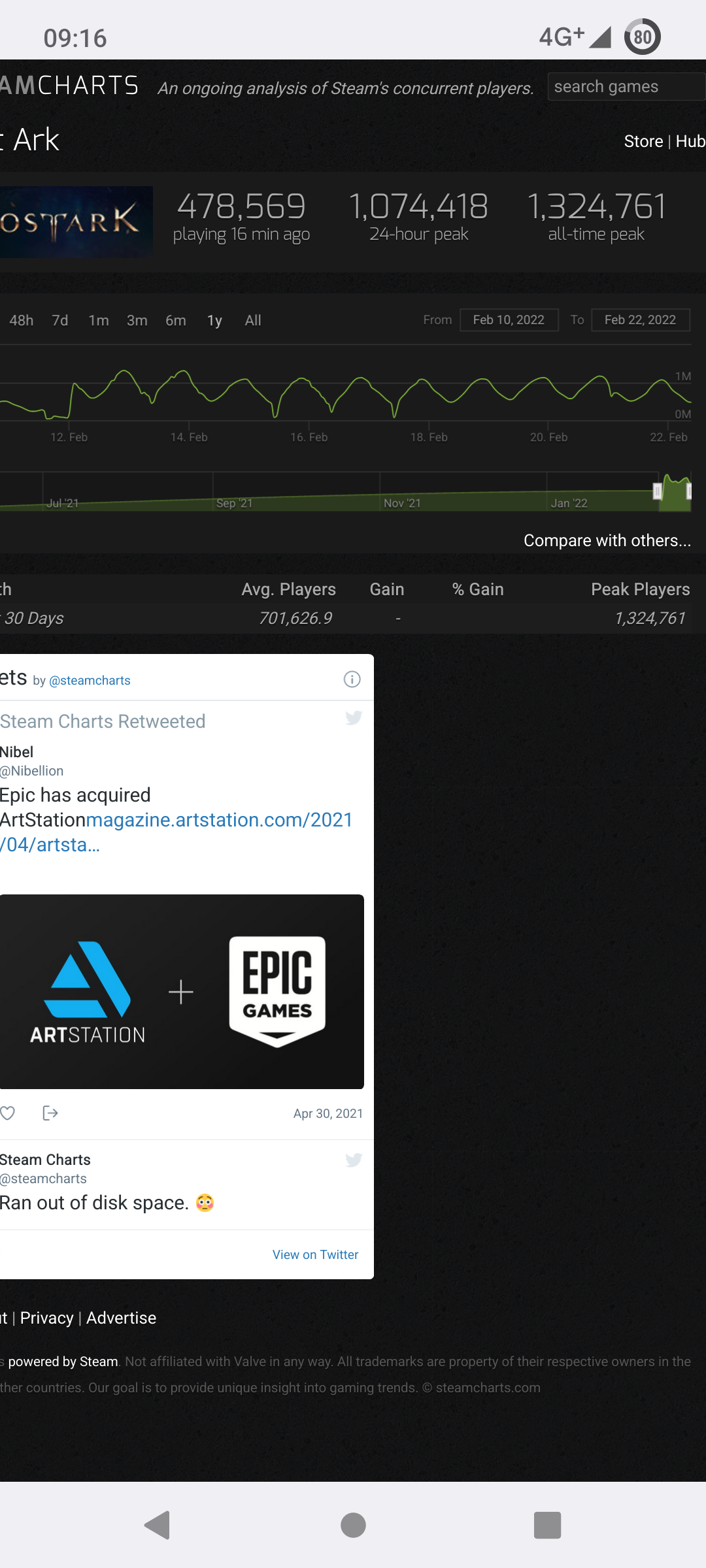This screenshot has width=706, height=1568.
Task: Open the @steamcharts profile link
Action: click(x=90, y=680)
